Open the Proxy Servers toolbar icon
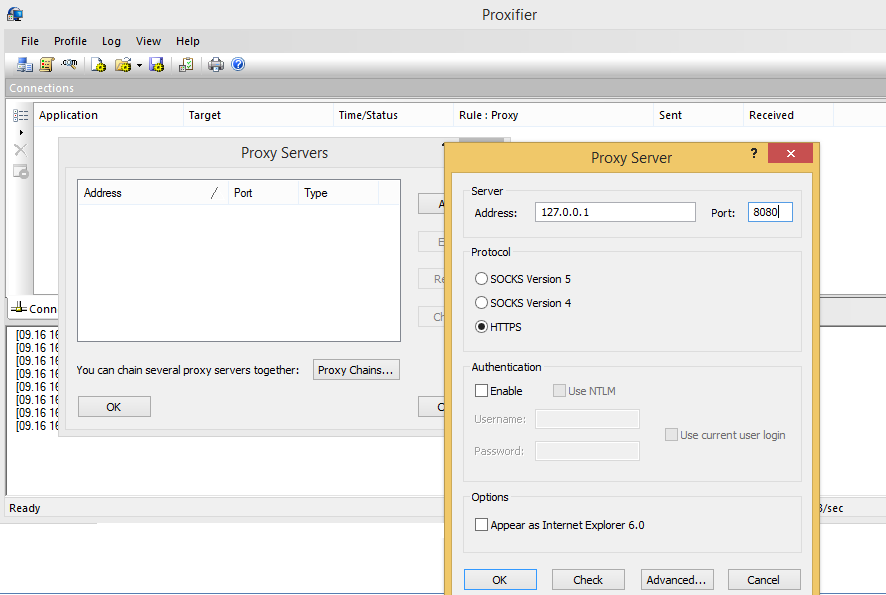Screen dimensions: 886x595 (24, 64)
